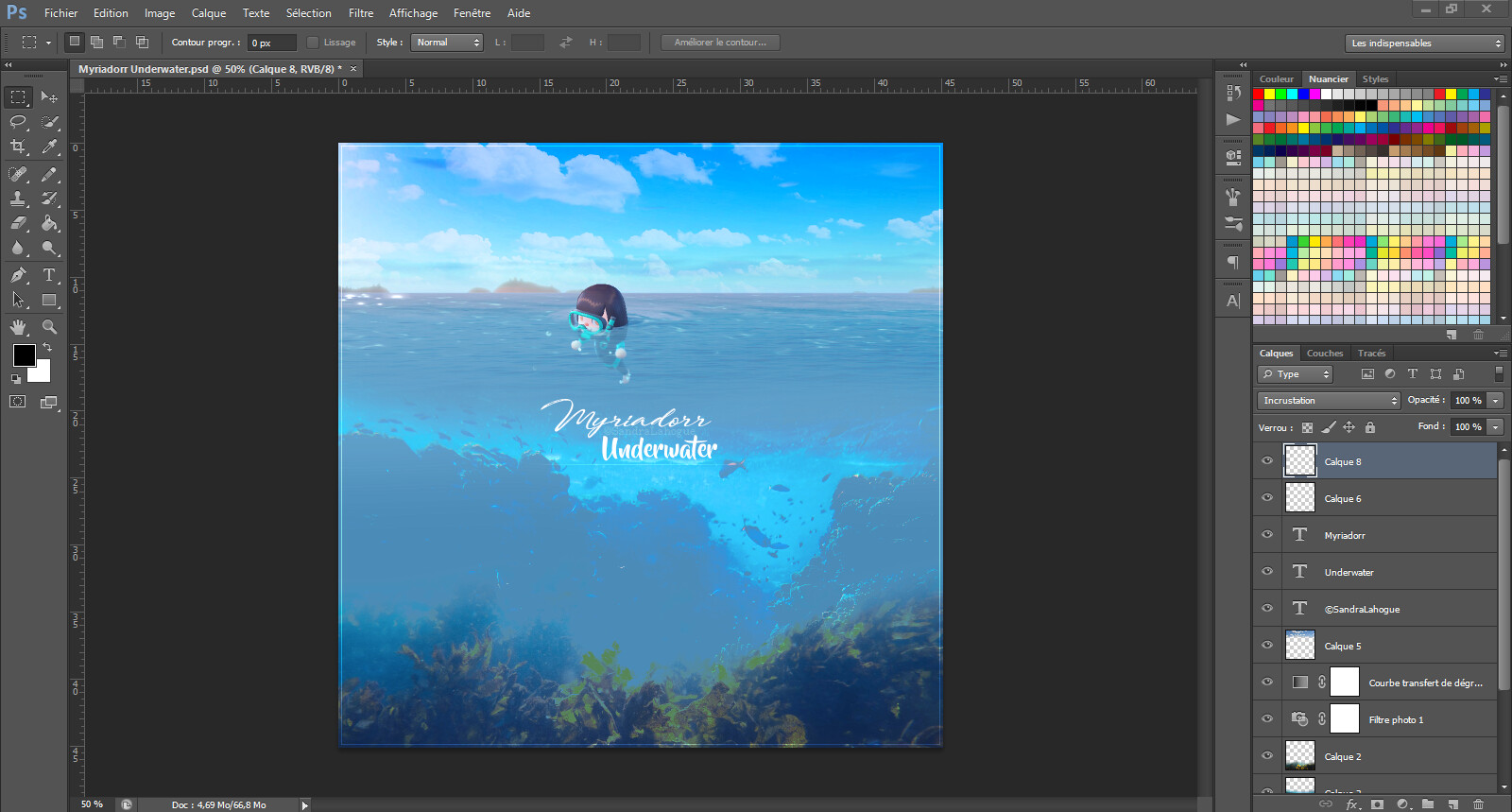Switch to the Couches tab
Screen dimensions: 1512x812
tap(1324, 354)
